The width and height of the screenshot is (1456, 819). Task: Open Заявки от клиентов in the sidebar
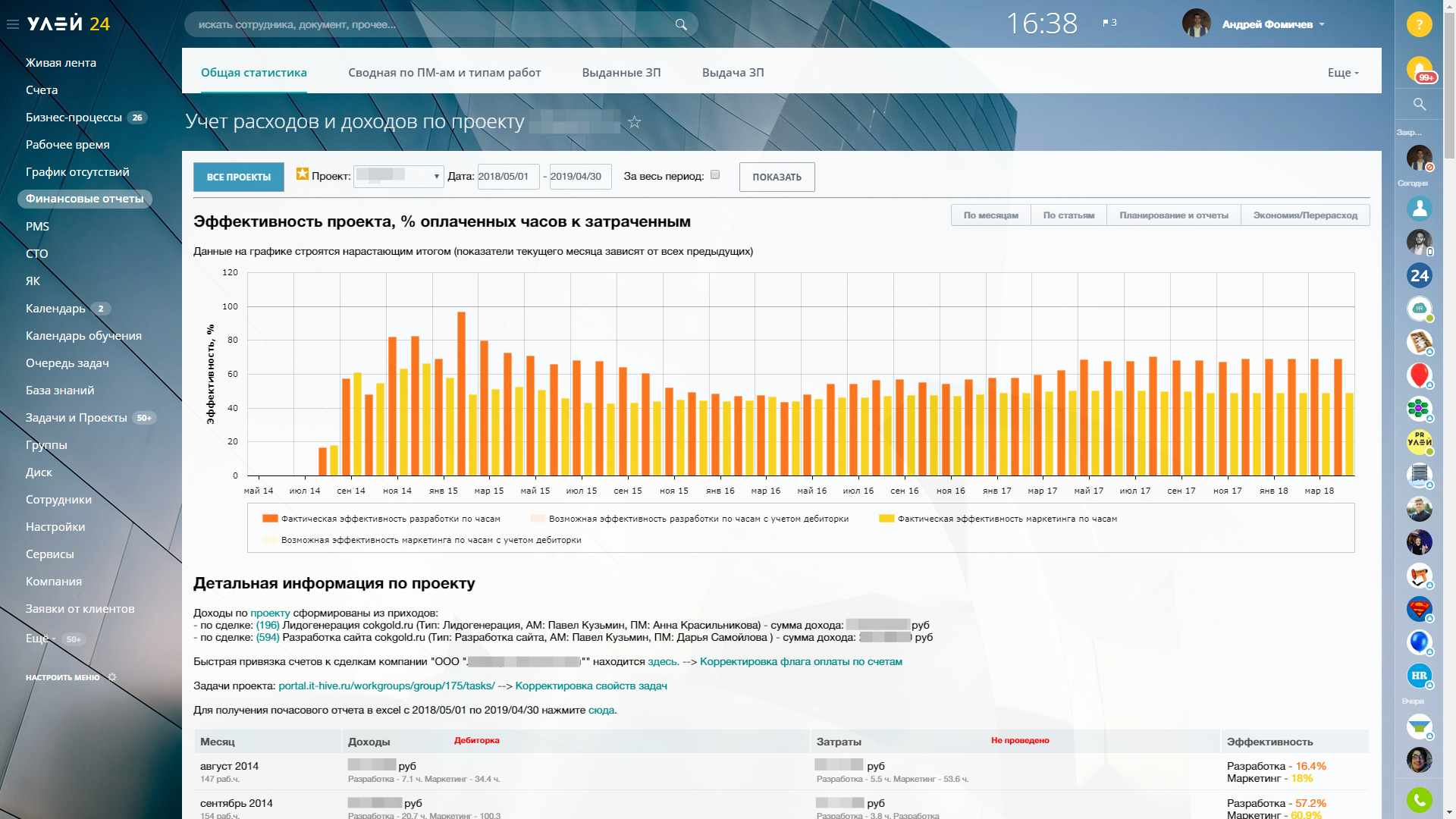point(80,609)
